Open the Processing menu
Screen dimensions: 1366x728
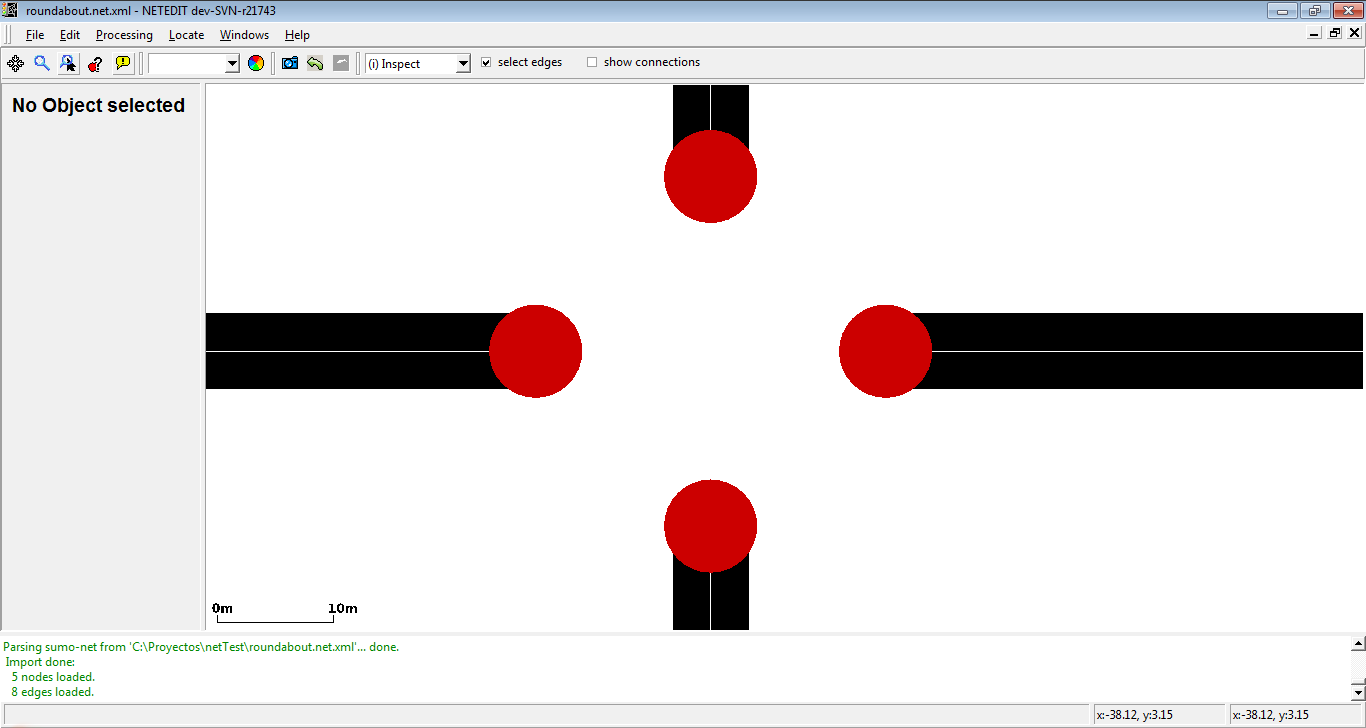(124, 35)
